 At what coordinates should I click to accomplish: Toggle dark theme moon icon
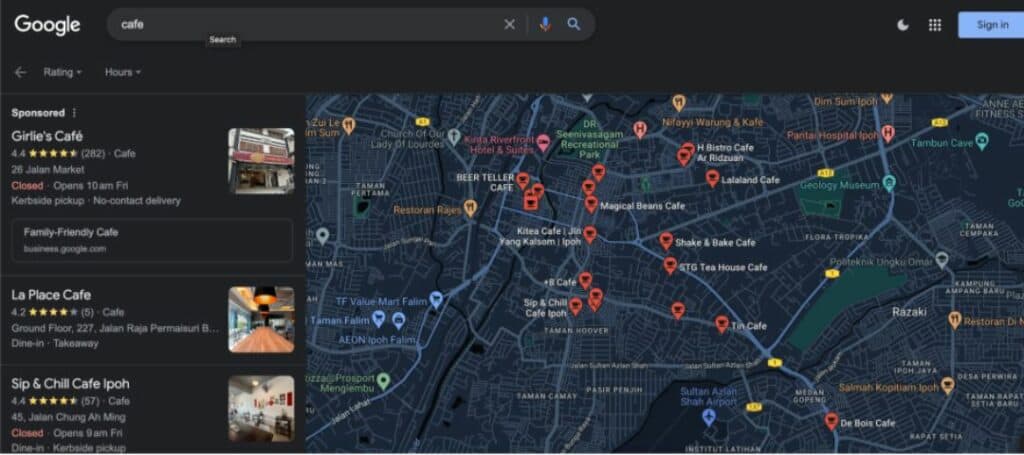click(903, 25)
